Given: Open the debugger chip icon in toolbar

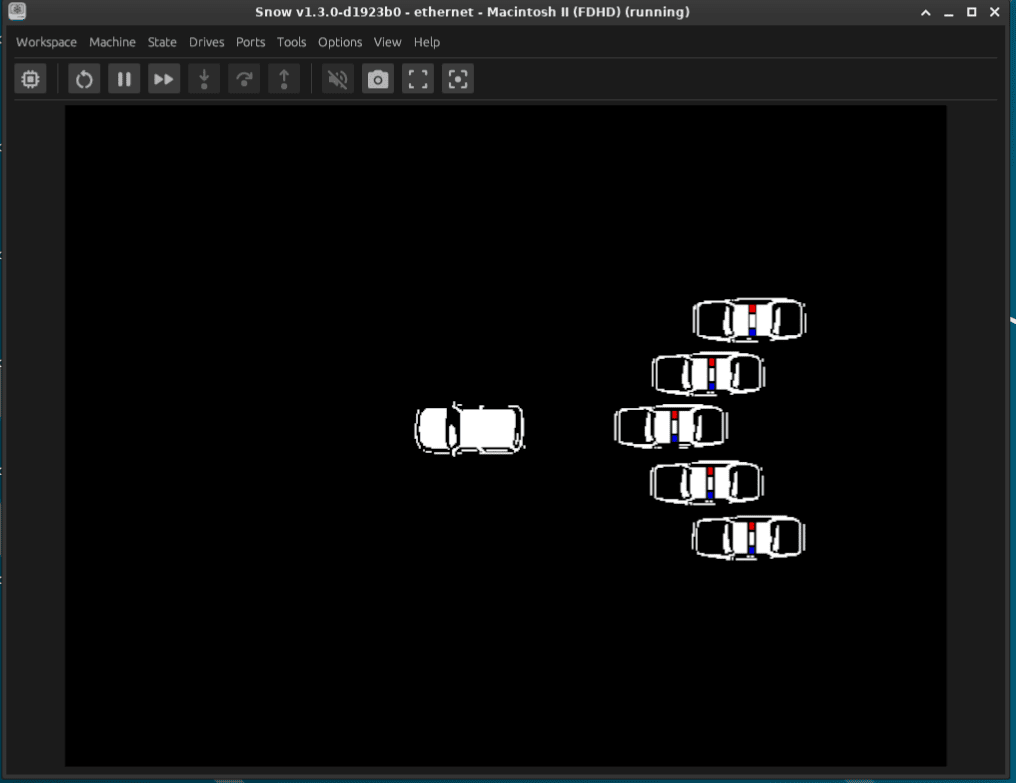Looking at the screenshot, I should pyautogui.click(x=30, y=79).
